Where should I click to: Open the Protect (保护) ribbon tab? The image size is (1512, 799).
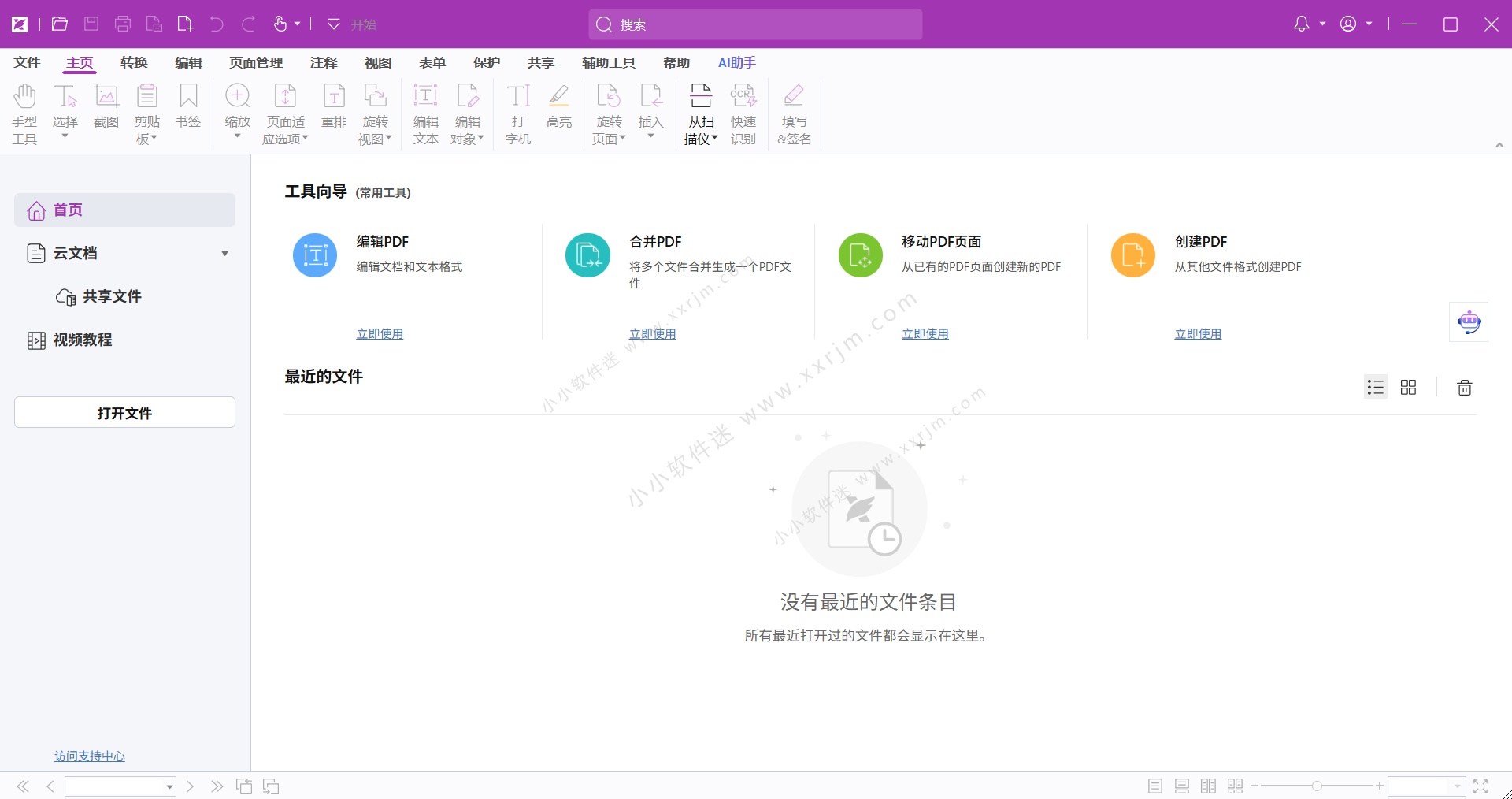pyautogui.click(x=486, y=63)
